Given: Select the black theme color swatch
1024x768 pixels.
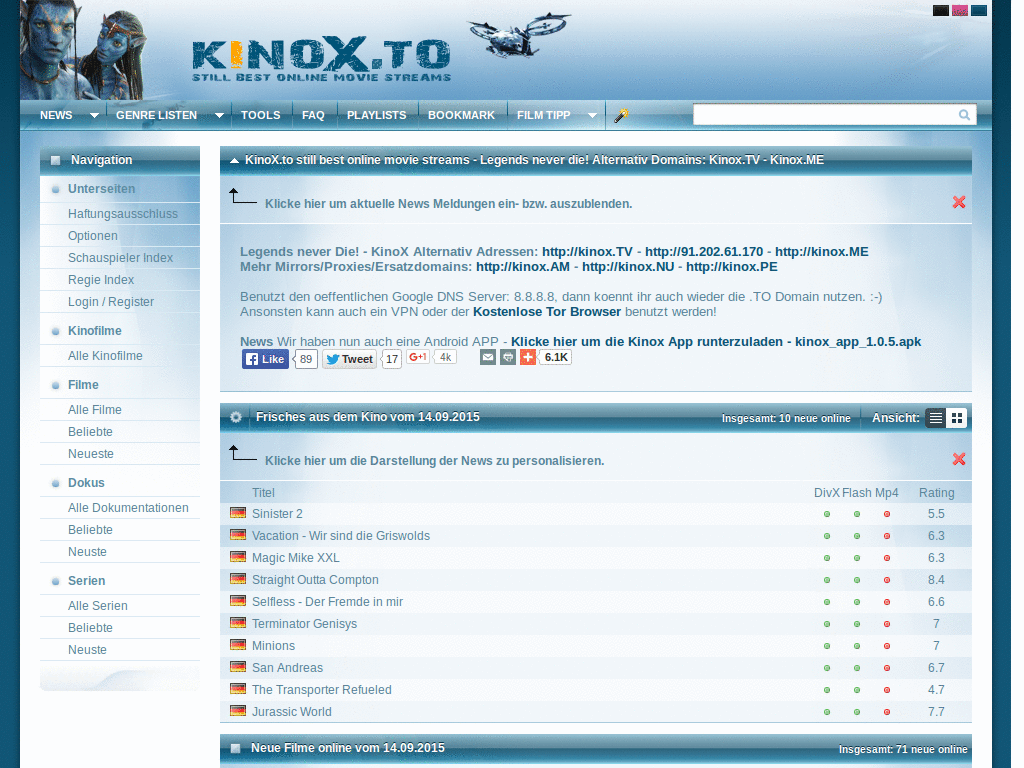Looking at the screenshot, I should (x=940, y=10).
